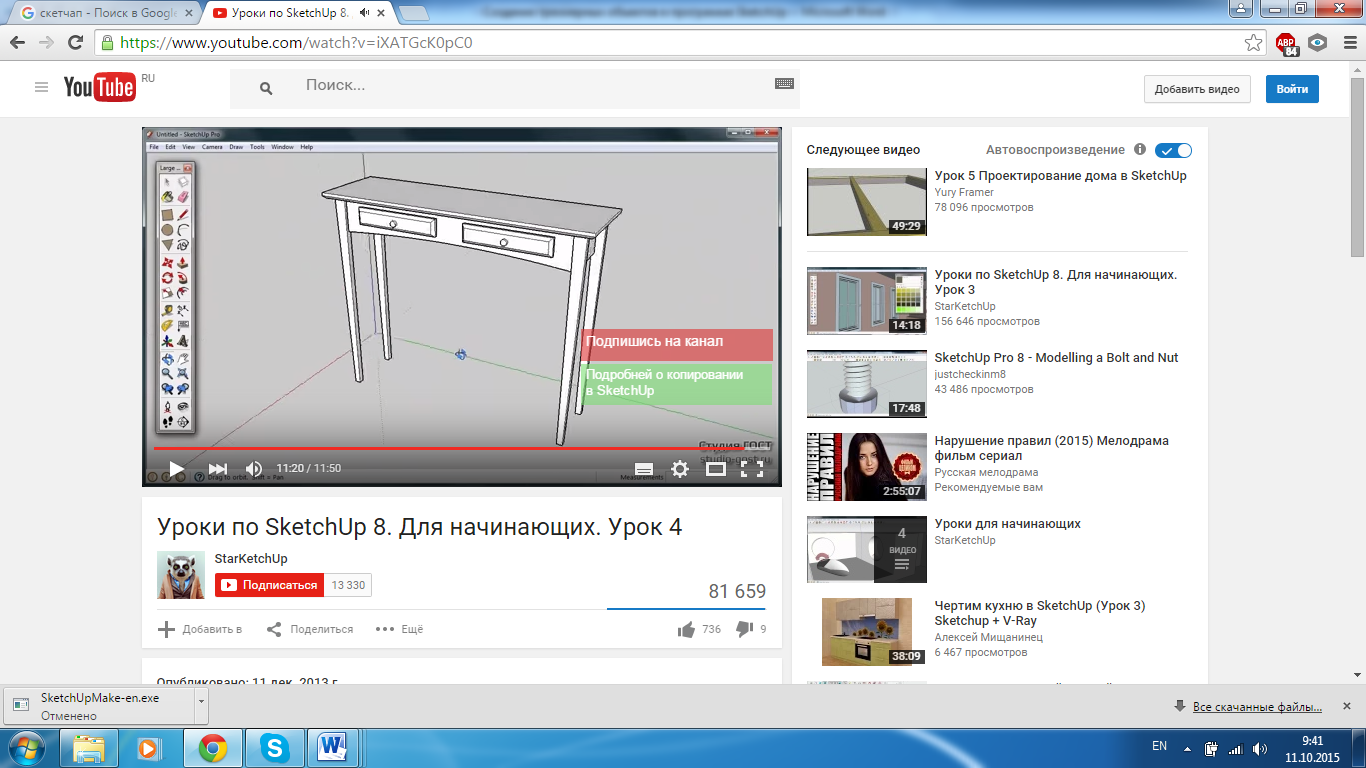The height and width of the screenshot is (768, 1366).
Task: Open File Explorer in the taskbar
Action: pyautogui.click(x=88, y=748)
